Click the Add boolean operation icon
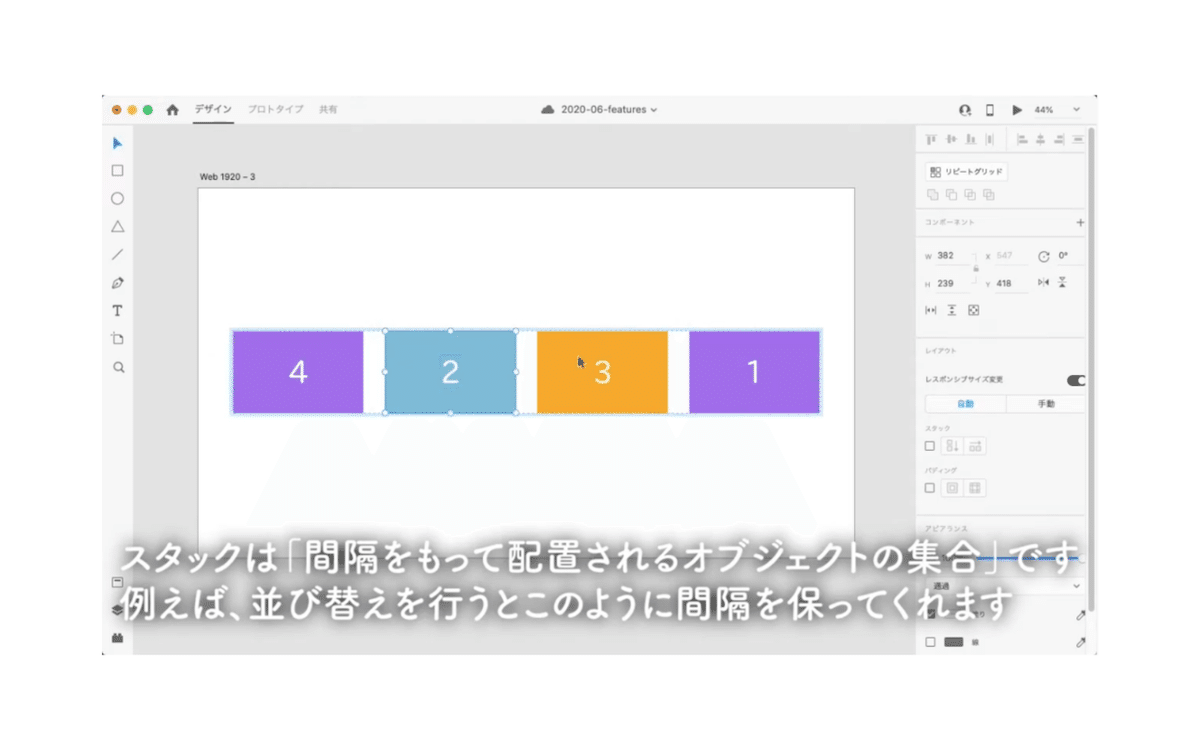 click(932, 195)
